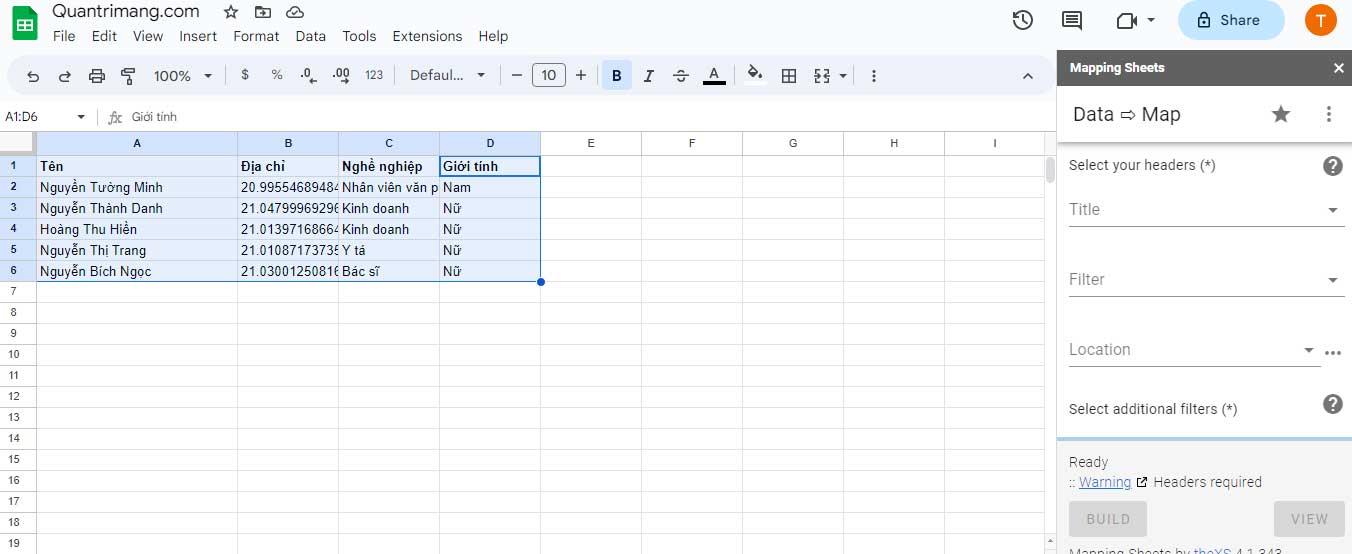The height and width of the screenshot is (554, 1352).
Task: Open merge cells options arrow
Action: click(x=843, y=76)
